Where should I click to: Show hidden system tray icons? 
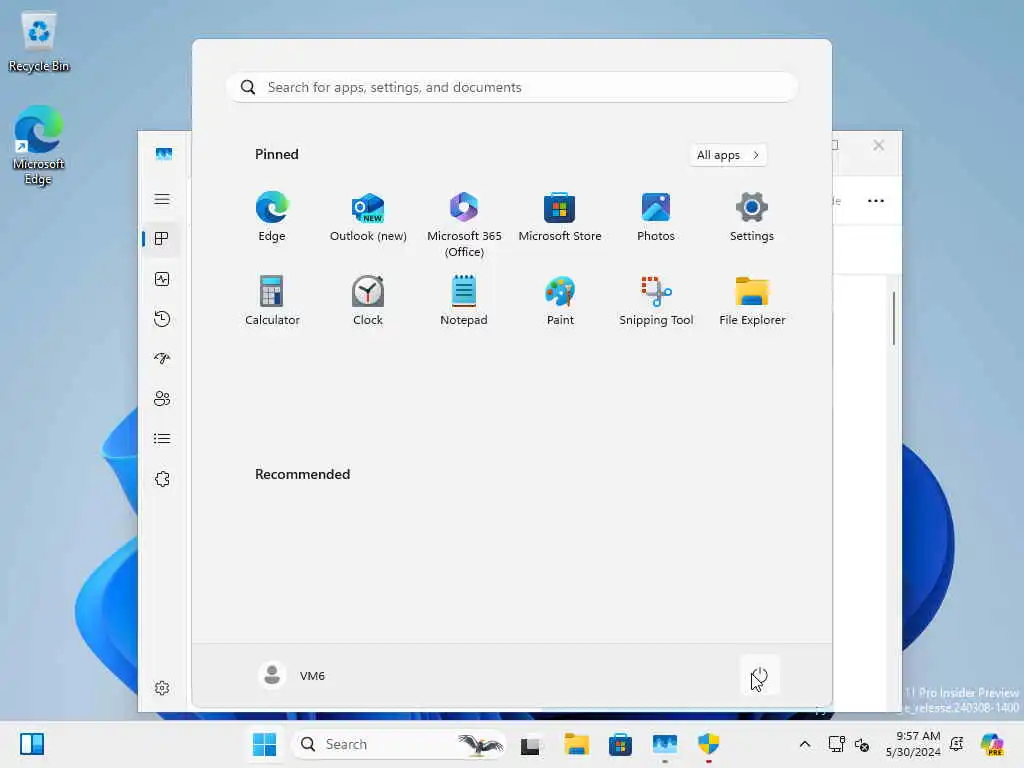(805, 744)
